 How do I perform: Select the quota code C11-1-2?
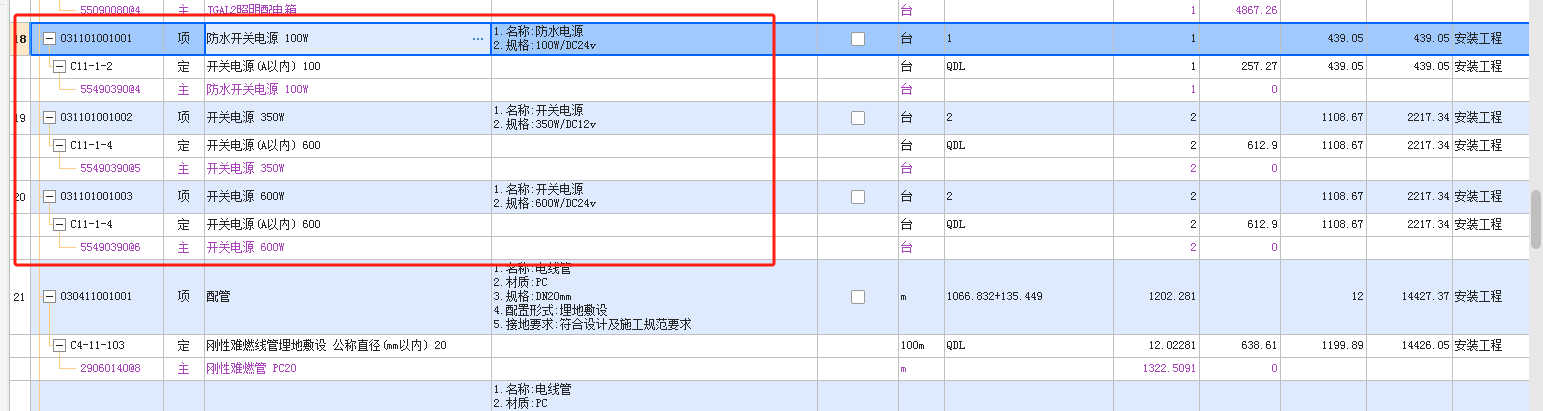91,67
